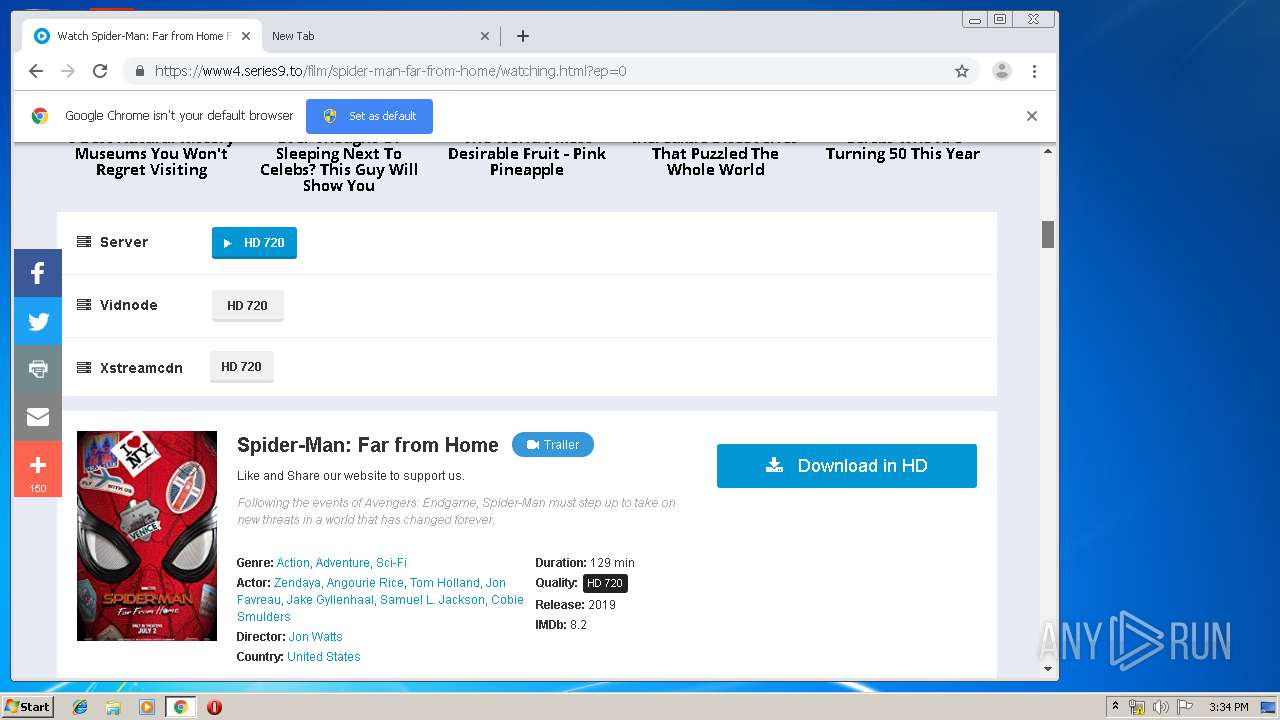
Task: Click the Vidnode list icon
Action: (x=84, y=305)
